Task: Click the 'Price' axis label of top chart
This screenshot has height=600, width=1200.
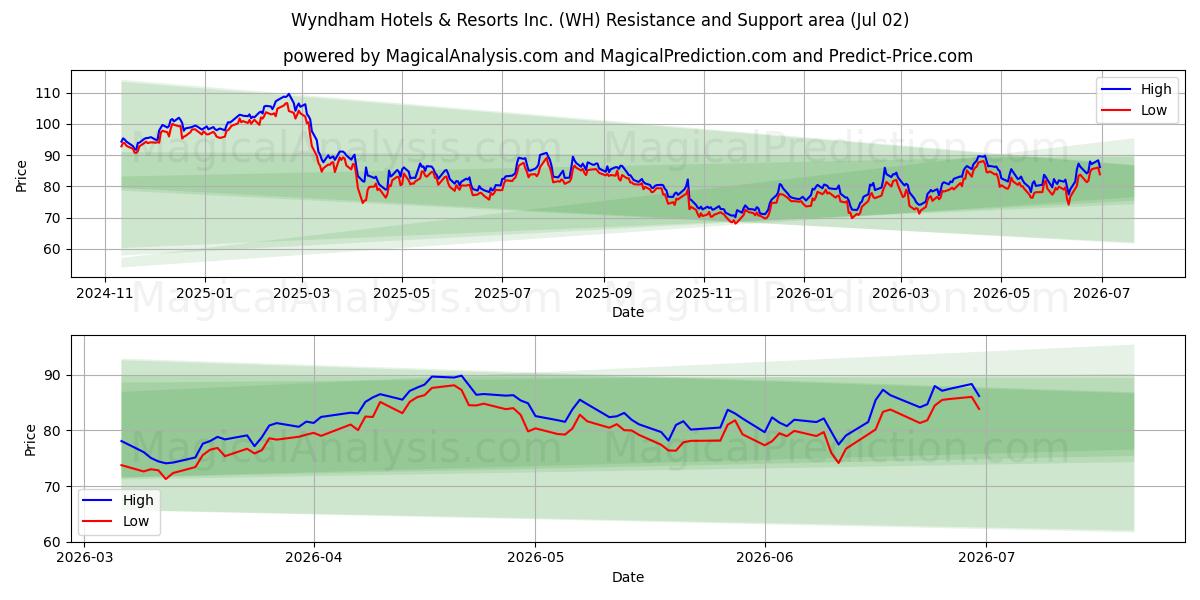Action: coord(21,174)
